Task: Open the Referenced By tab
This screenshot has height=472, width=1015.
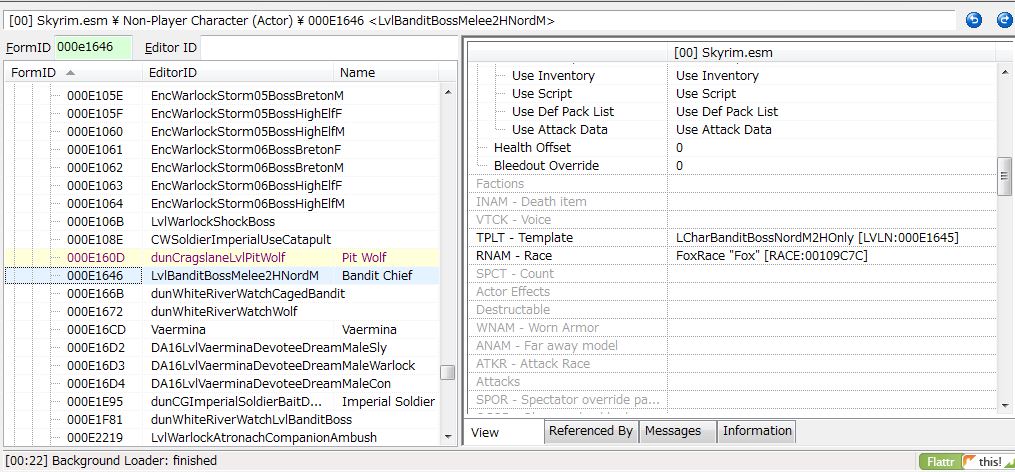Action: tap(591, 431)
